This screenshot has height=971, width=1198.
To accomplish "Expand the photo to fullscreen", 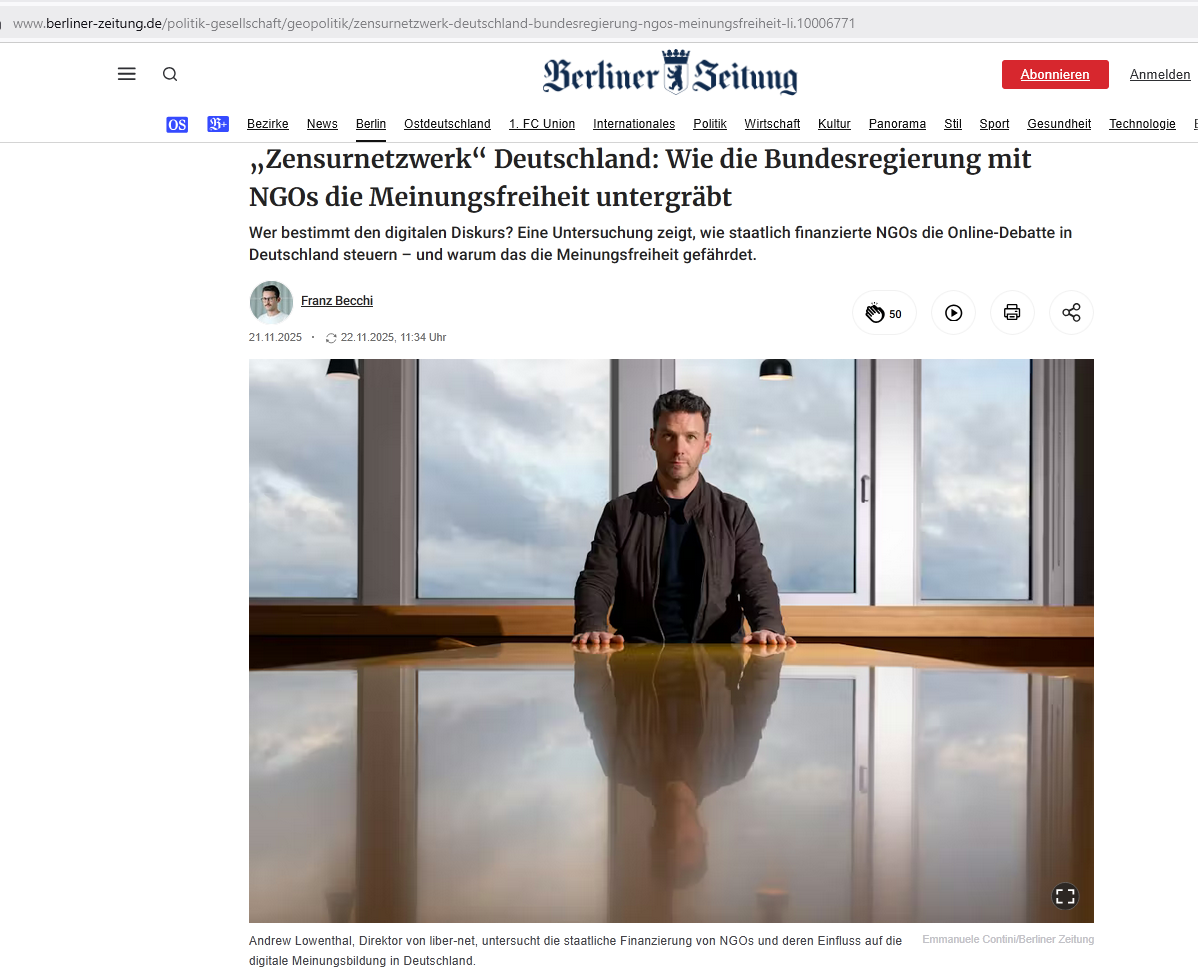I will pos(1065,896).
